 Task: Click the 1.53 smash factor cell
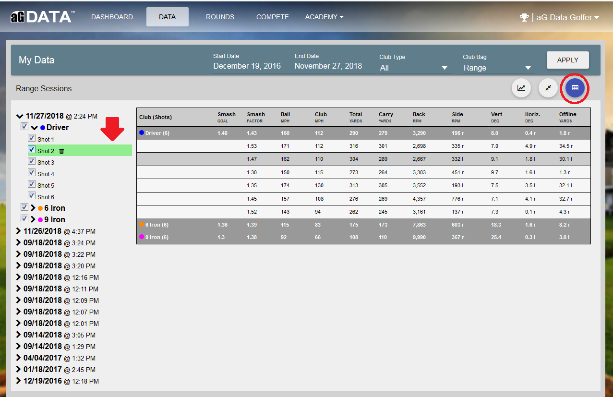coord(252,146)
